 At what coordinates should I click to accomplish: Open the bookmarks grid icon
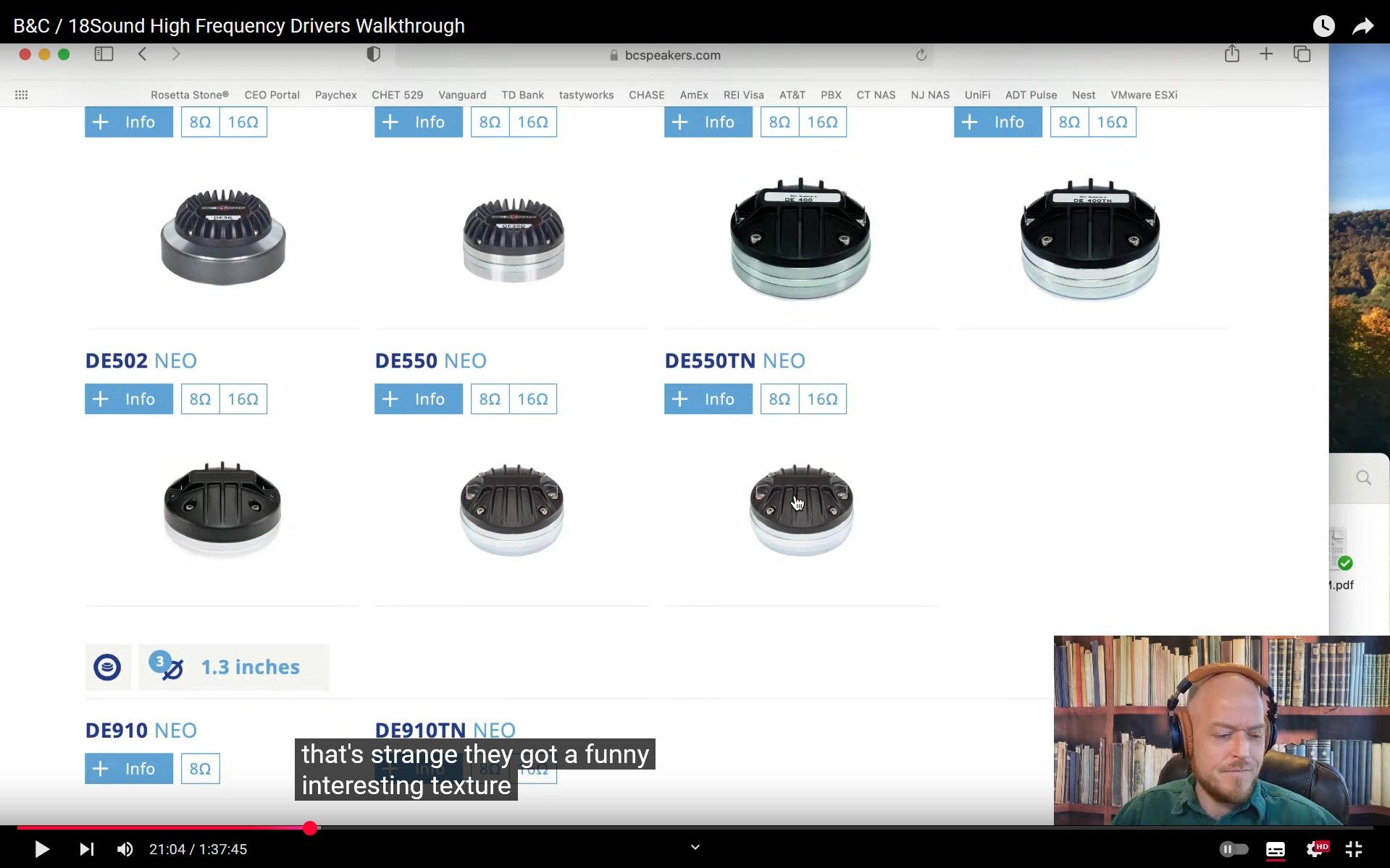click(22, 95)
